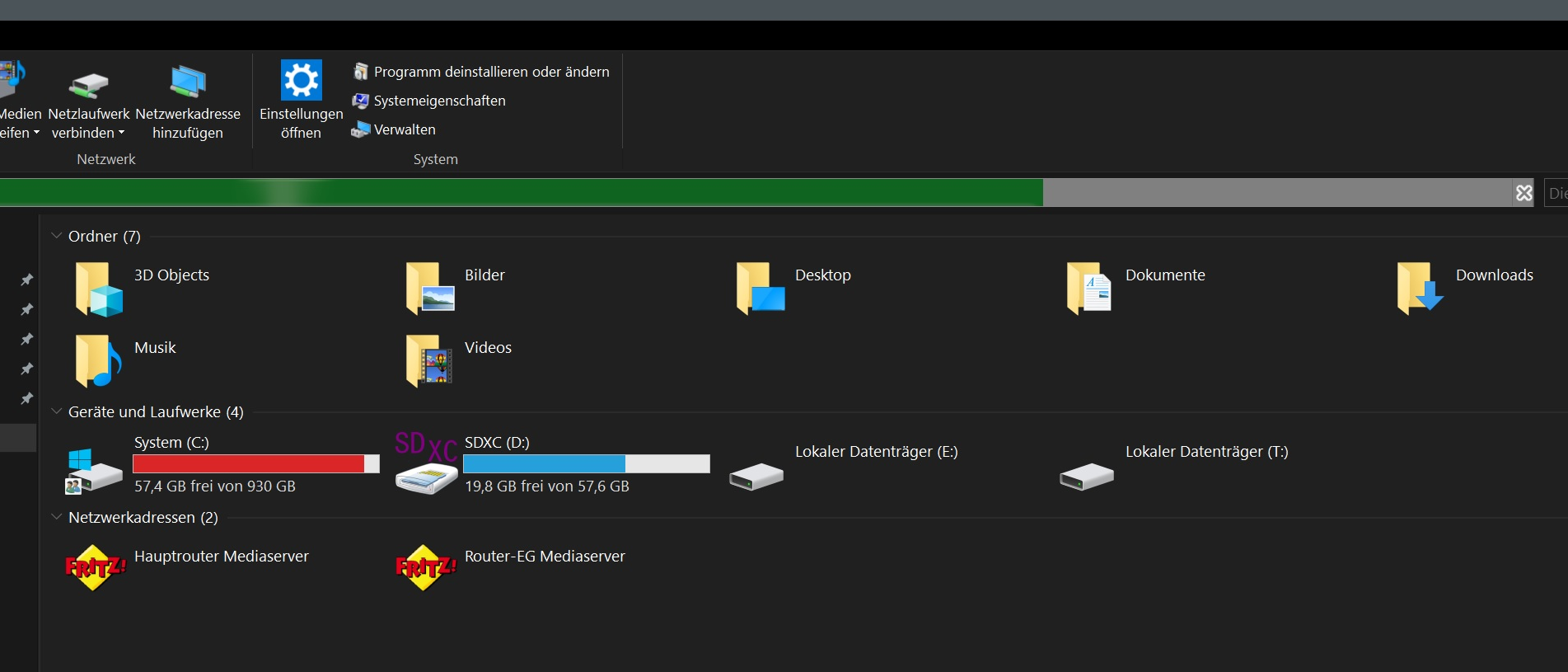Click the Systemeigenschaften icon

(360, 101)
